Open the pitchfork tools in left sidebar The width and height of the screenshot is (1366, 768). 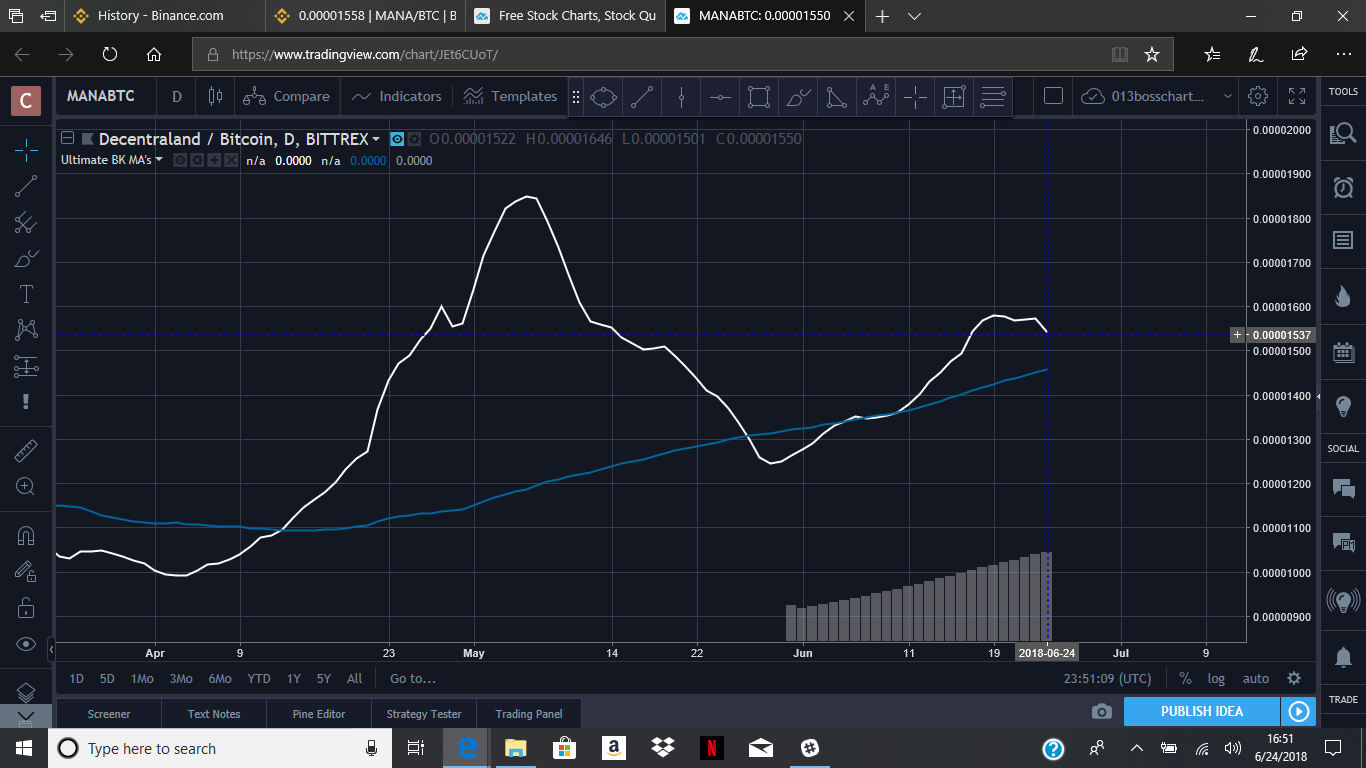coord(26,222)
